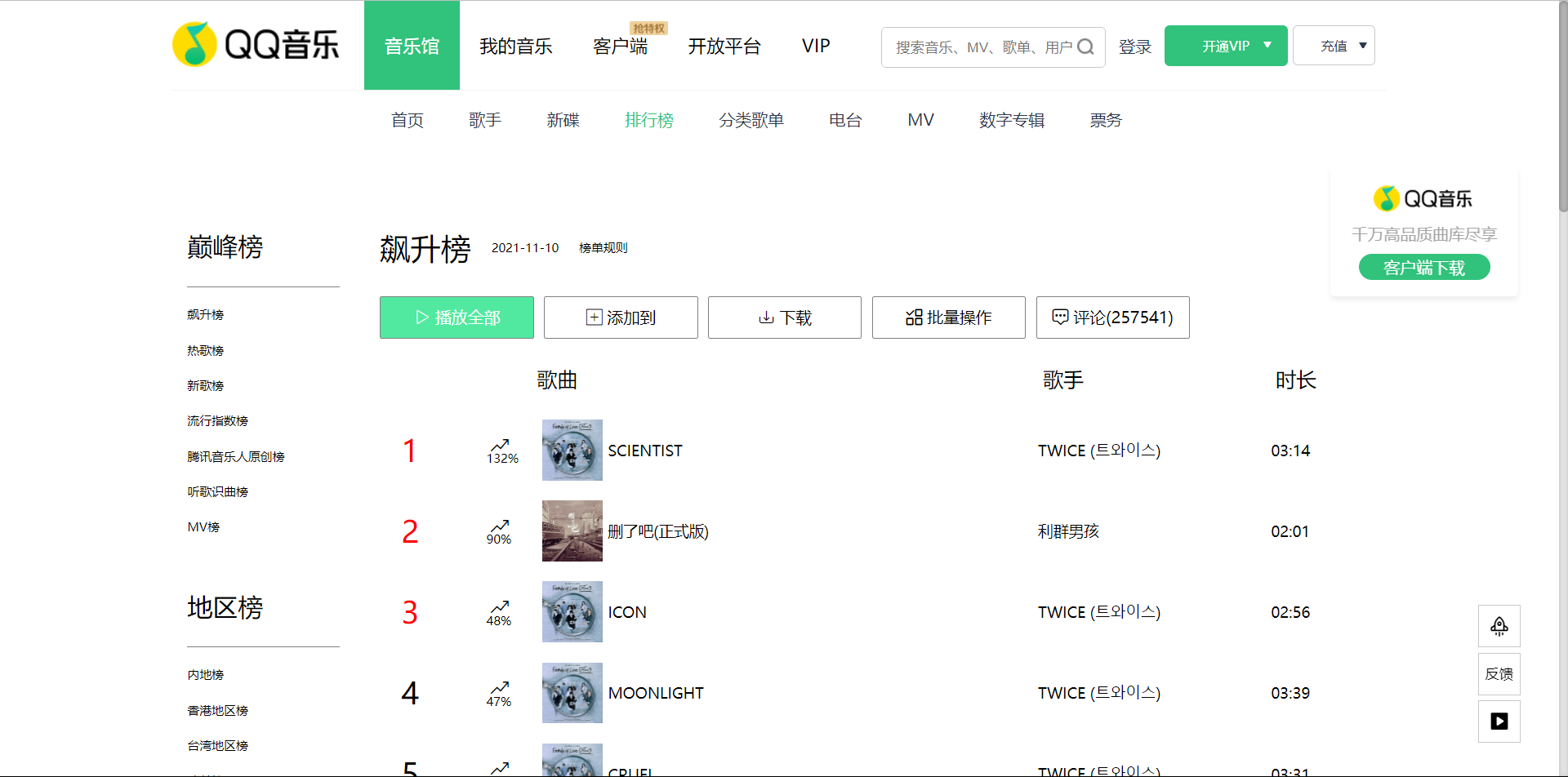Open 分类歌单 category playlists
This screenshot has width=1568, height=777.
(x=751, y=120)
